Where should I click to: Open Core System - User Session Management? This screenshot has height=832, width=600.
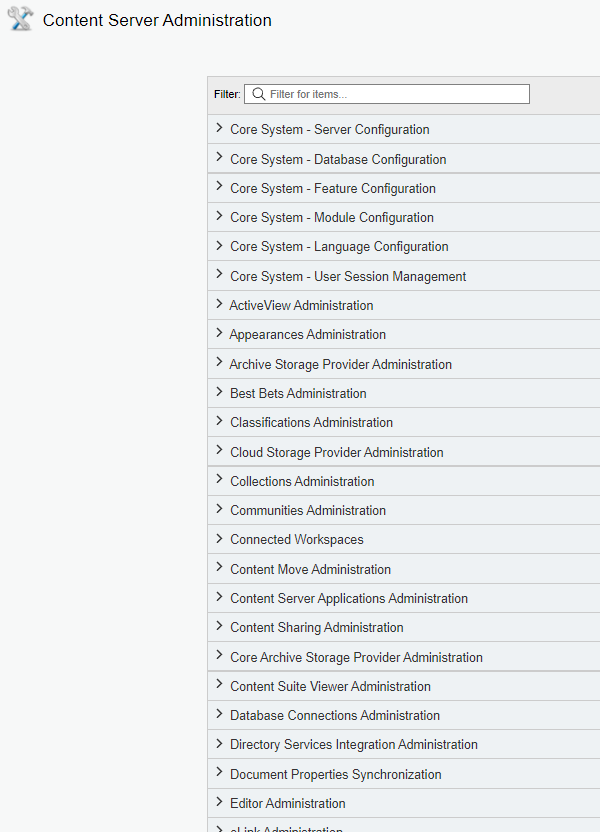coord(348,276)
